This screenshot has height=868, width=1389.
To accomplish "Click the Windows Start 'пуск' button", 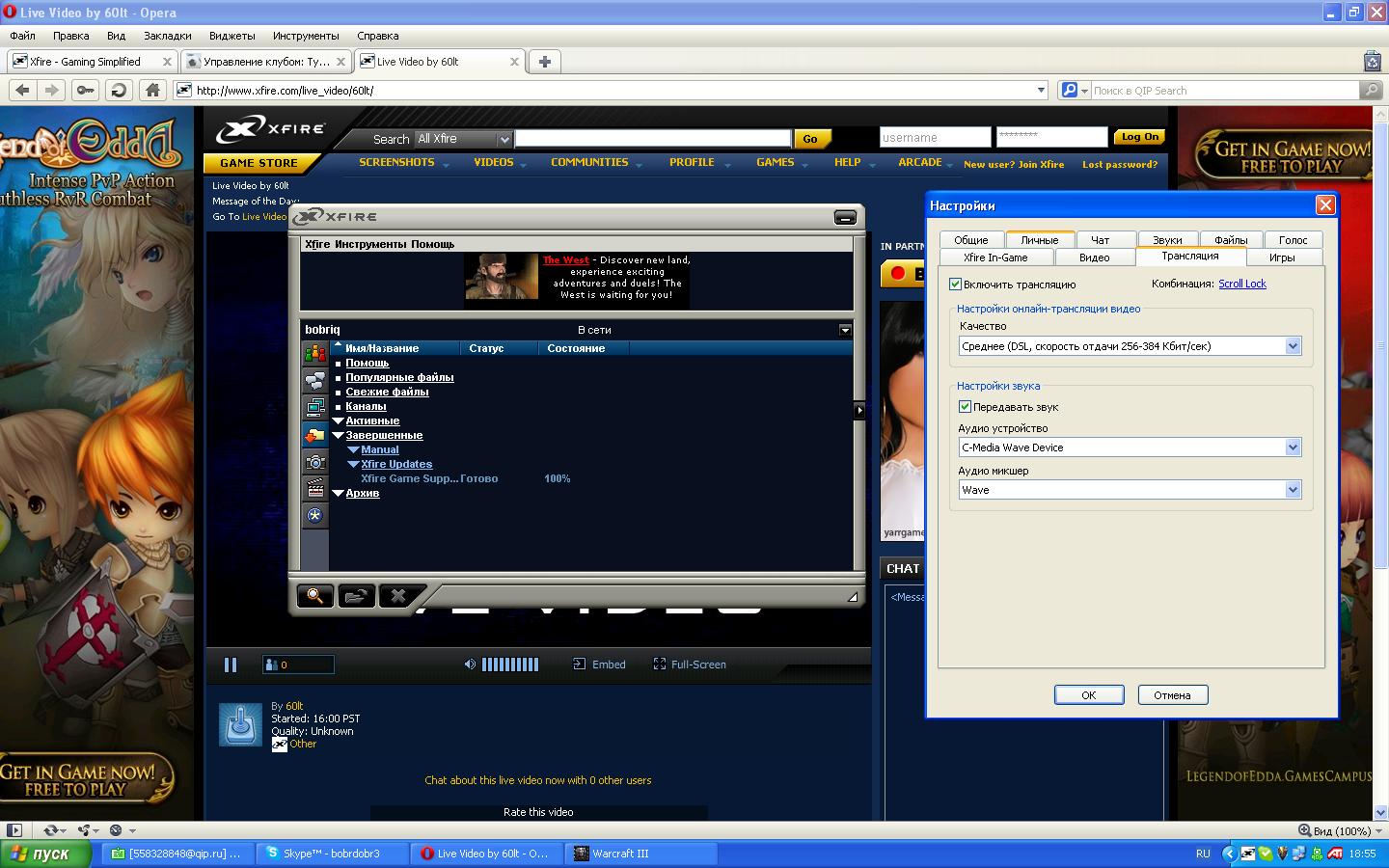I will point(45,854).
